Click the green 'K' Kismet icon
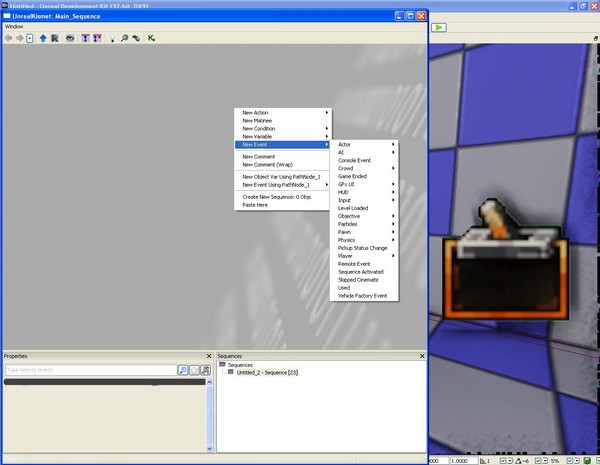Image resolution: width=600 pixels, height=465 pixels. point(152,38)
